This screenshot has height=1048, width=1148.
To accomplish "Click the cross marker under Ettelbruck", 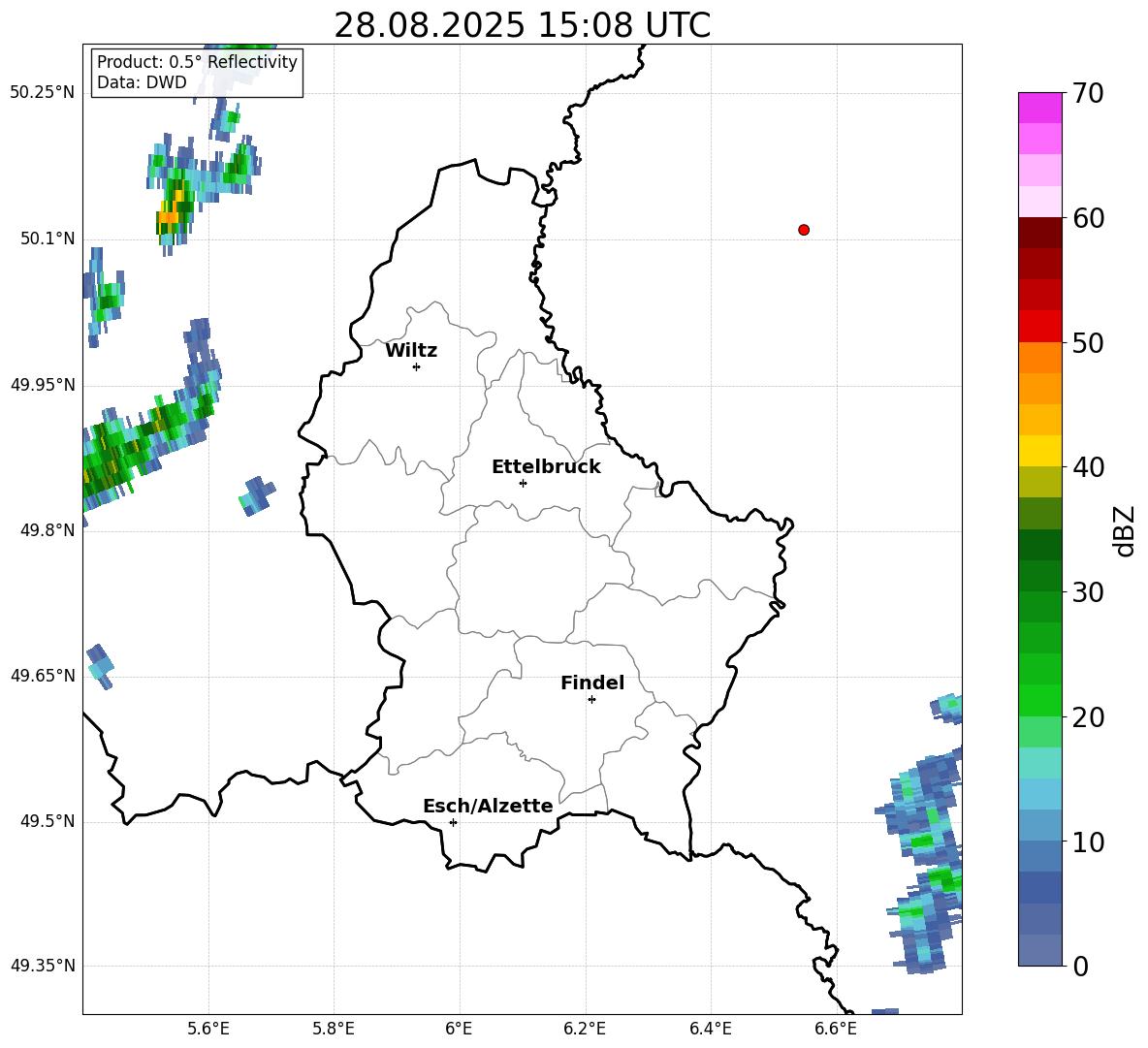I will [523, 483].
